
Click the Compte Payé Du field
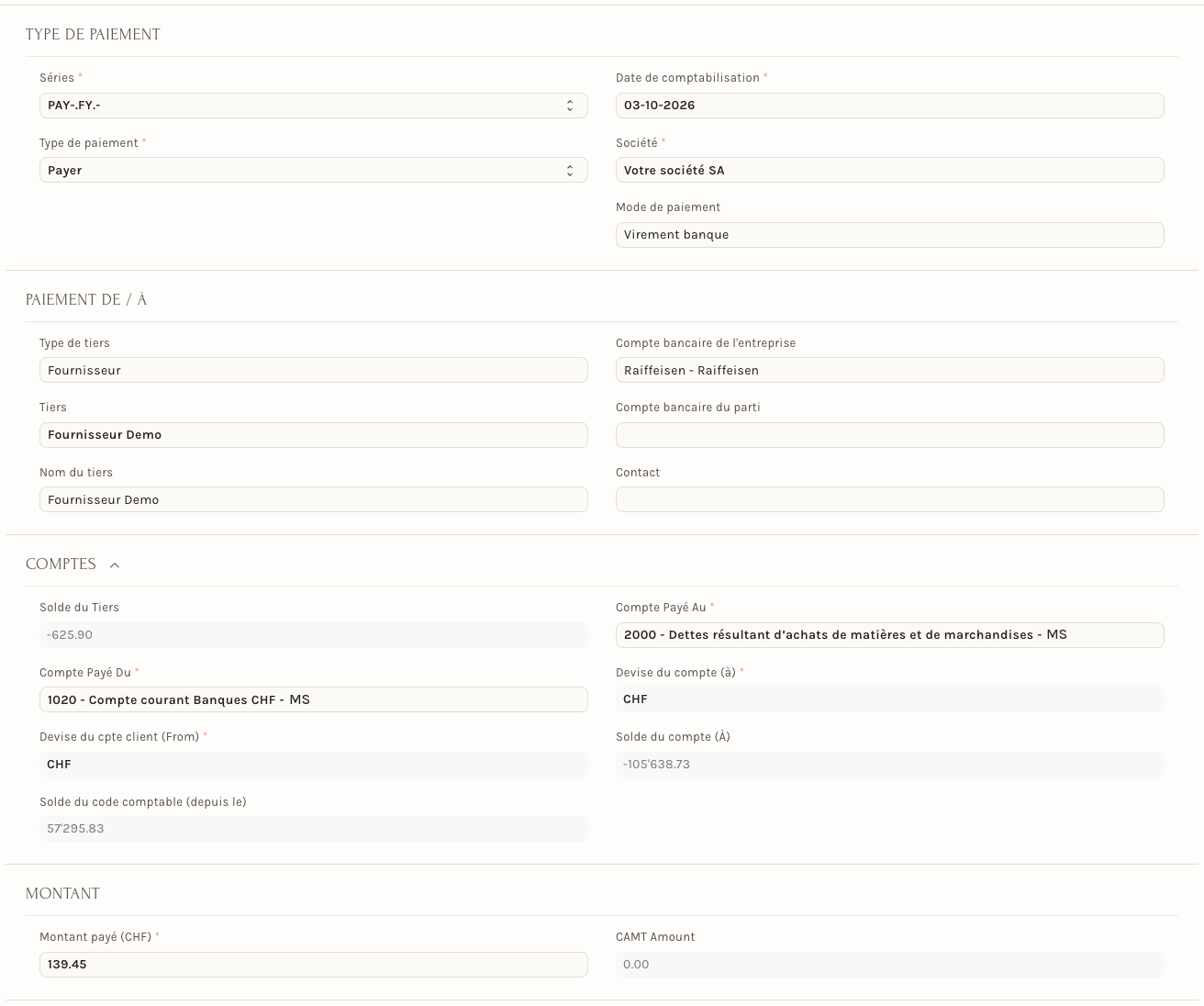pyautogui.click(x=313, y=699)
